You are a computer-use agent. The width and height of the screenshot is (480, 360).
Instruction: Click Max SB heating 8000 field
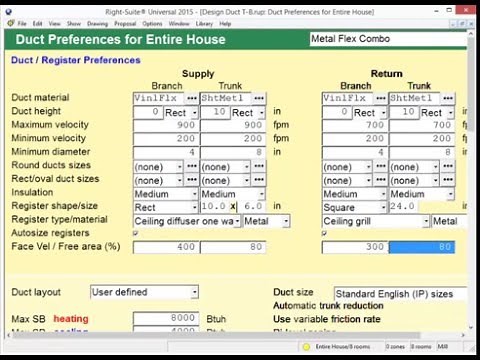point(166,318)
